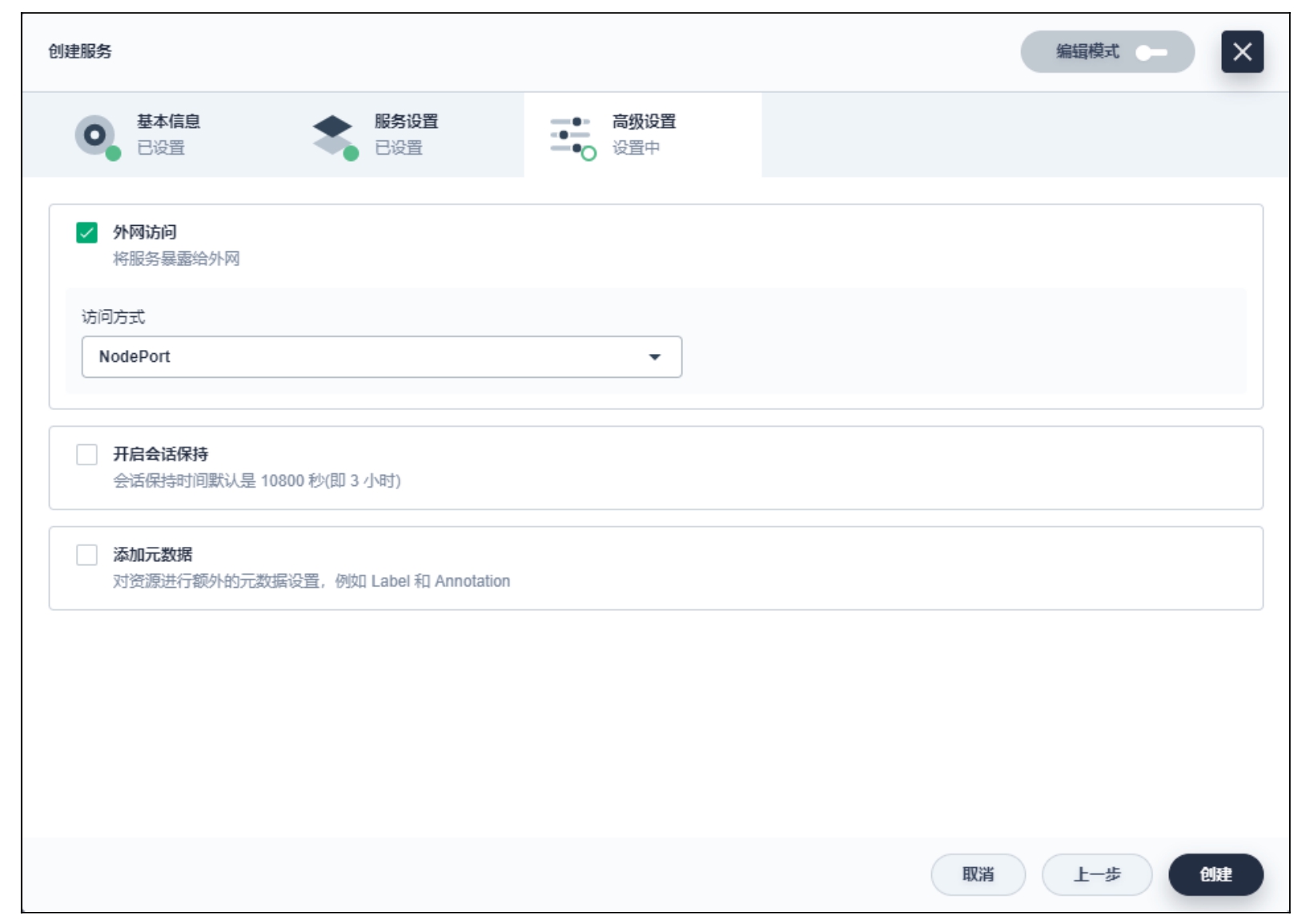Click the 高级设置 sliders icon
Screen dimensions: 1314x924
pyautogui.click(x=571, y=135)
